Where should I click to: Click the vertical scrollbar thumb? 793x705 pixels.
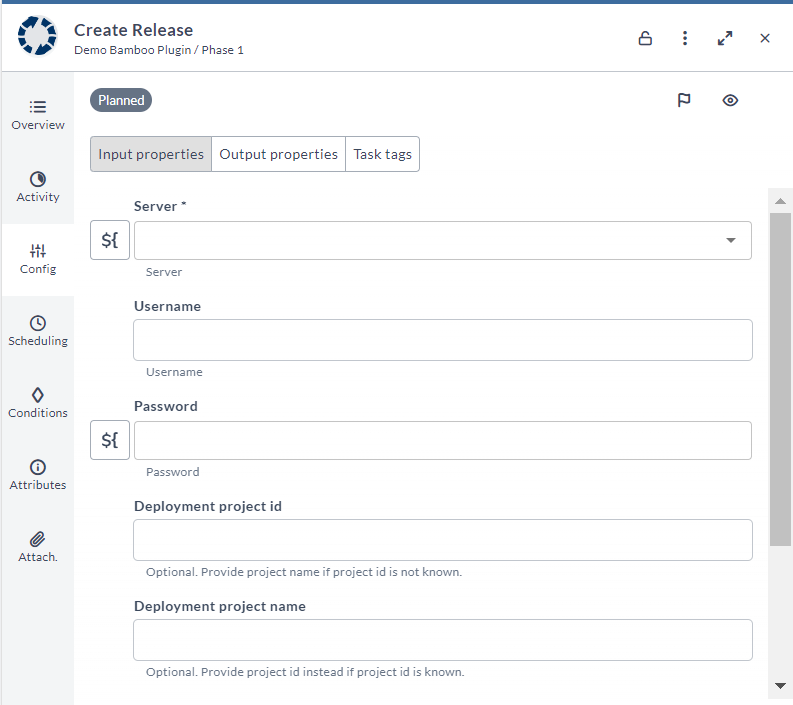coord(780,379)
